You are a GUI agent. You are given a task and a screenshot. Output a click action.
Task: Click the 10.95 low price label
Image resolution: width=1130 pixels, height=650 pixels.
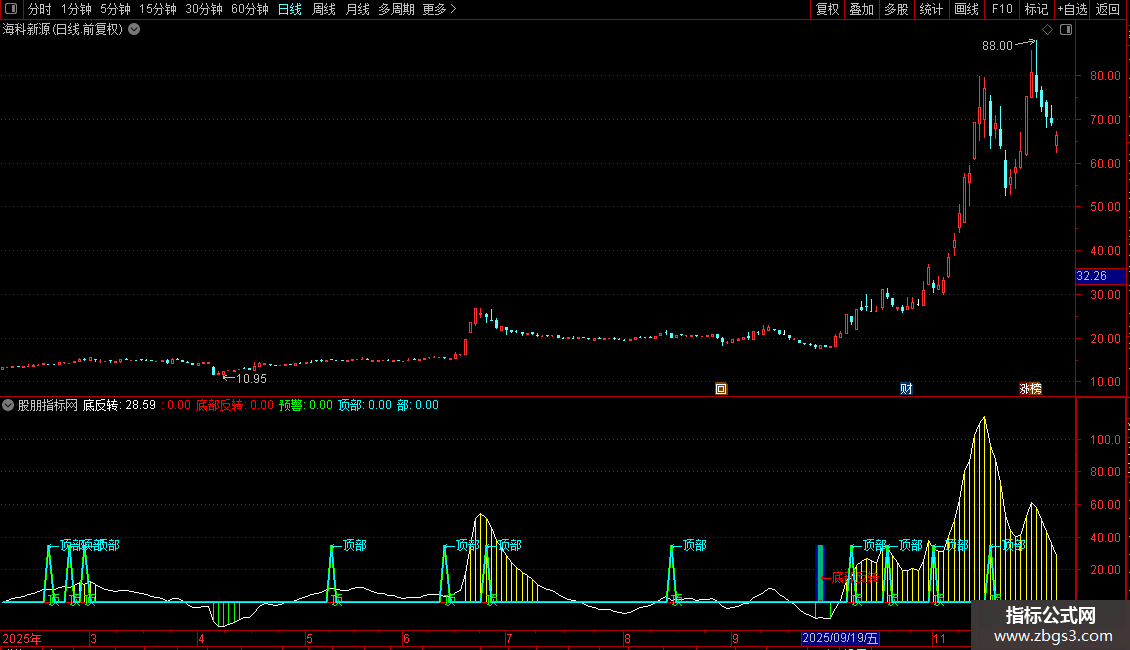point(252,378)
